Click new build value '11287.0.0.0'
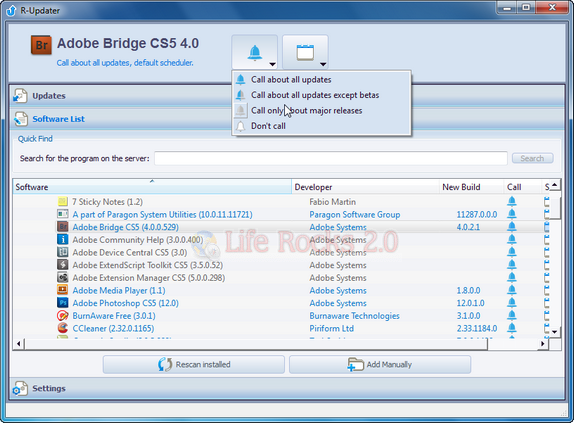This screenshot has height=423, width=574. click(x=477, y=214)
